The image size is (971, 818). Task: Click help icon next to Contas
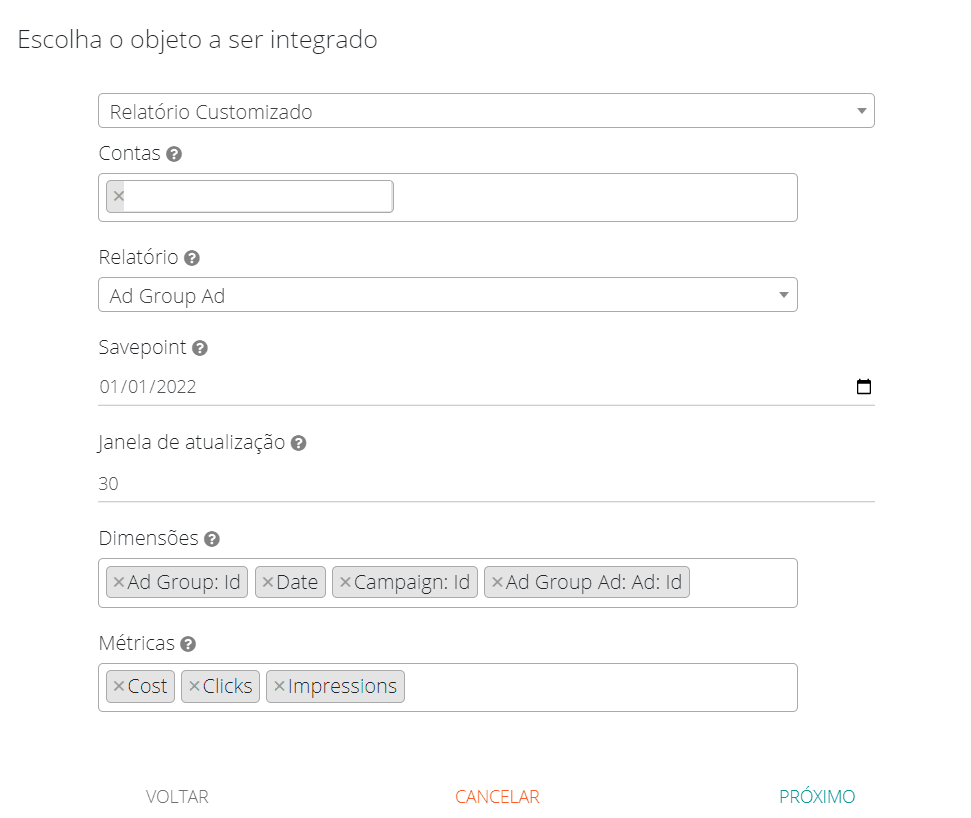174,154
